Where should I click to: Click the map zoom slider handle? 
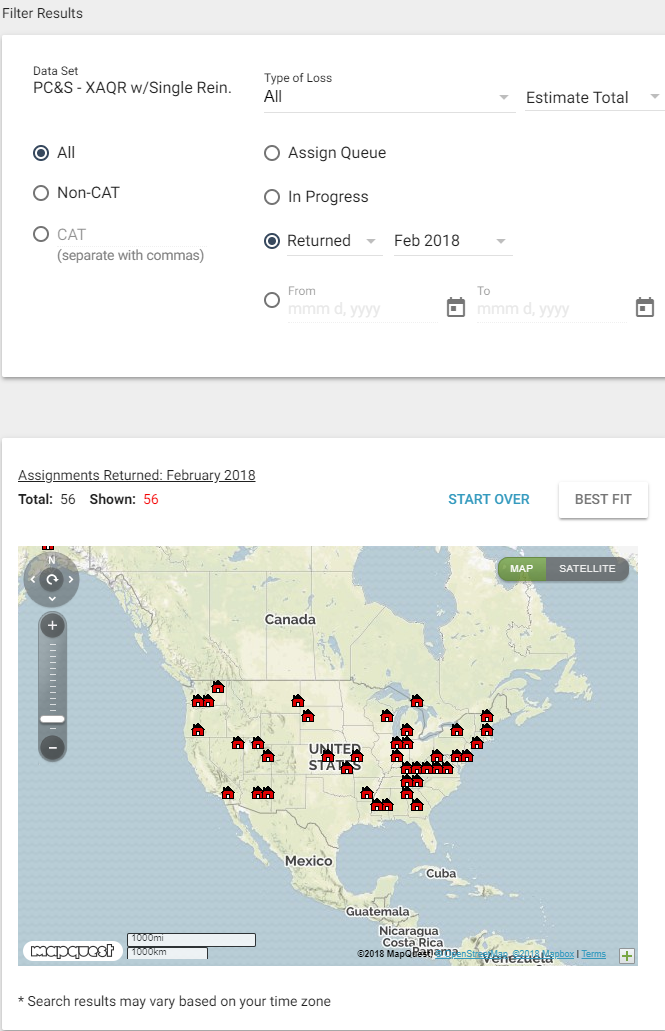click(x=52, y=719)
